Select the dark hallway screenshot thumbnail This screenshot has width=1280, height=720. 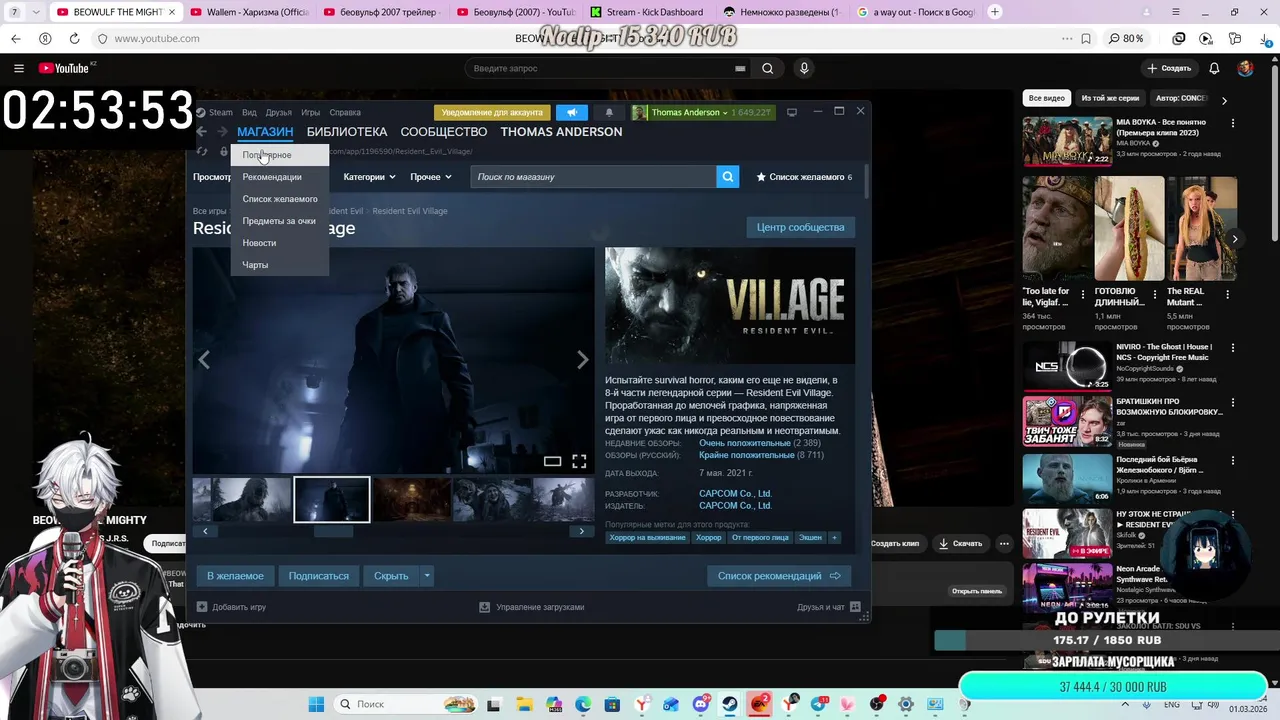tap(332, 500)
